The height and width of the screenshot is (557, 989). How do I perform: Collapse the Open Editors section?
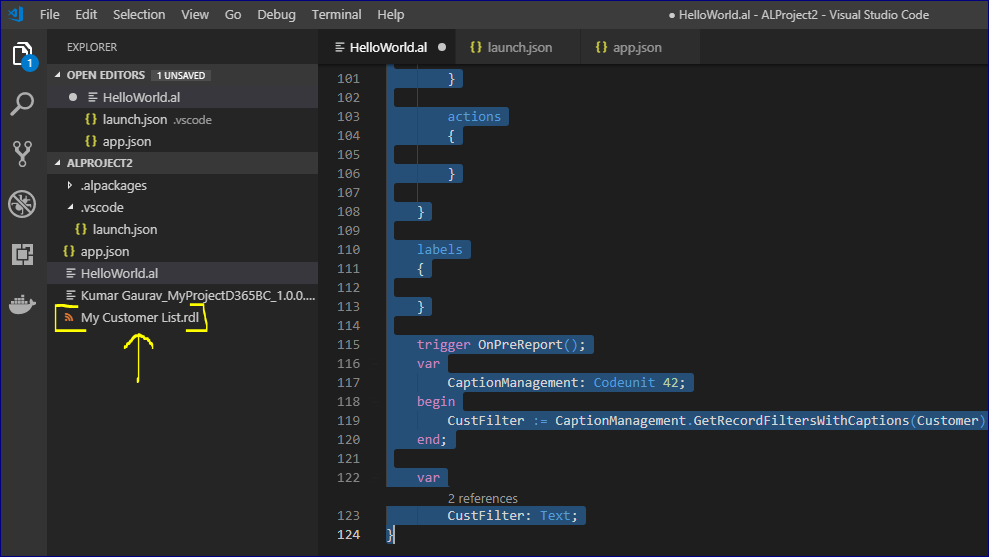(x=58, y=75)
